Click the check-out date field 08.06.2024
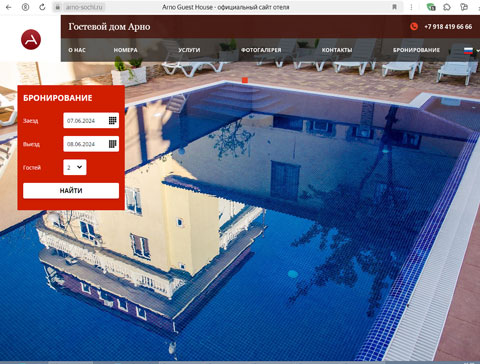This screenshot has height=364, width=480. (91, 144)
